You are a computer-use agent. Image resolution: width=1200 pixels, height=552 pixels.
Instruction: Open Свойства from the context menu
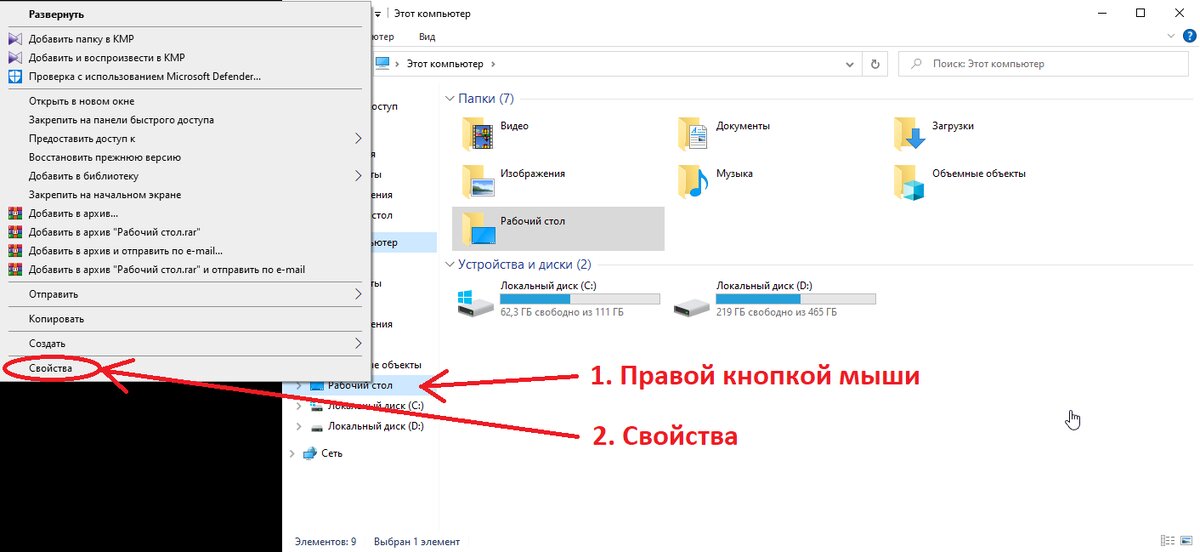pos(51,368)
